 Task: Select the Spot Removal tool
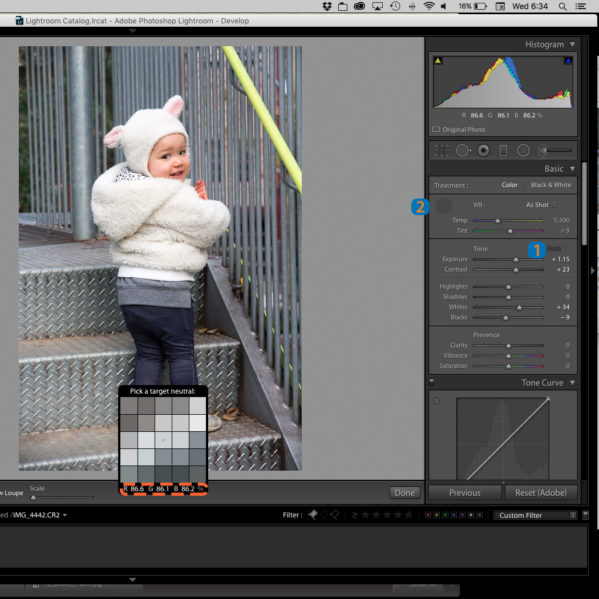(463, 151)
